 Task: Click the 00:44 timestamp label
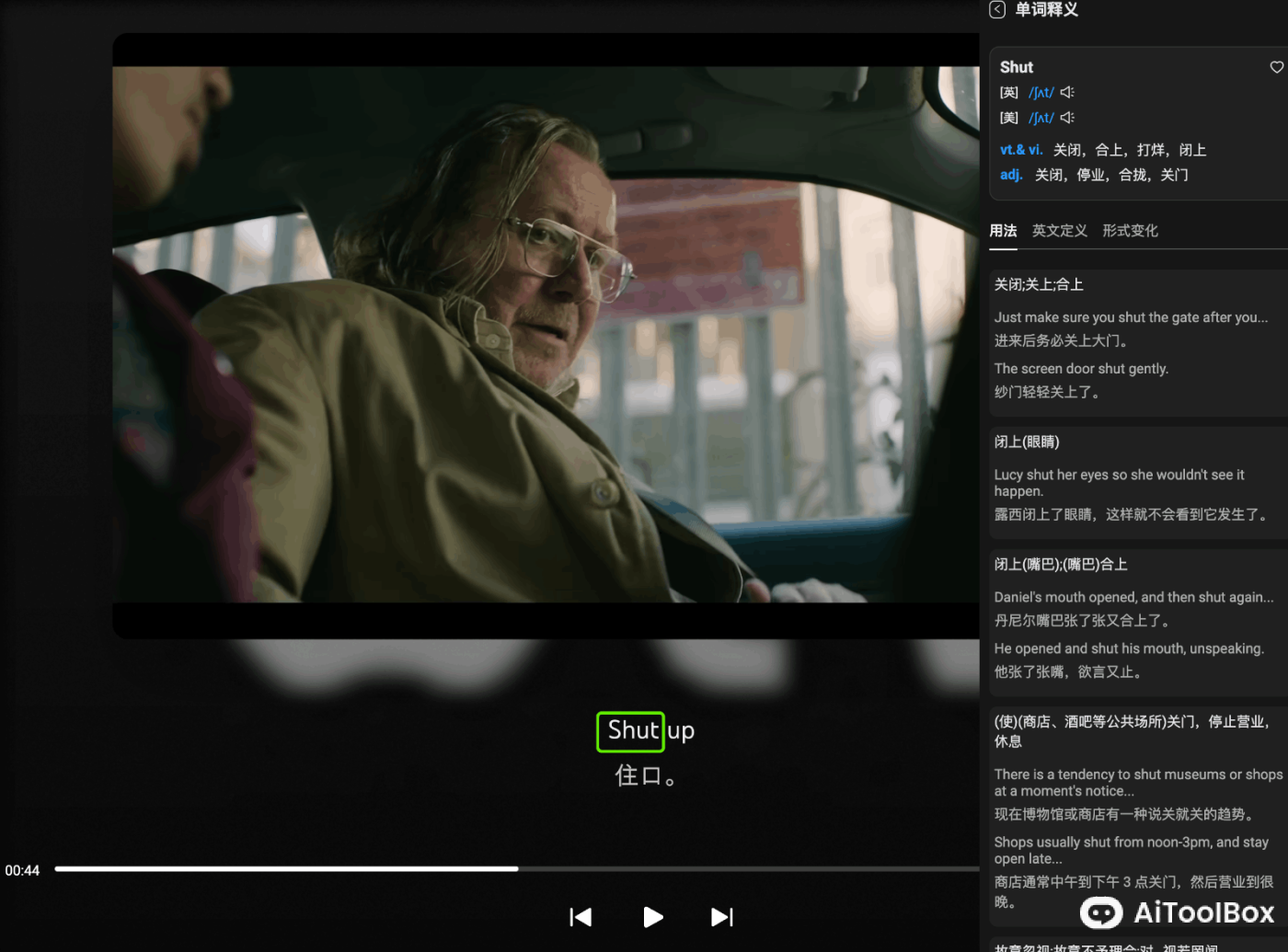23,870
